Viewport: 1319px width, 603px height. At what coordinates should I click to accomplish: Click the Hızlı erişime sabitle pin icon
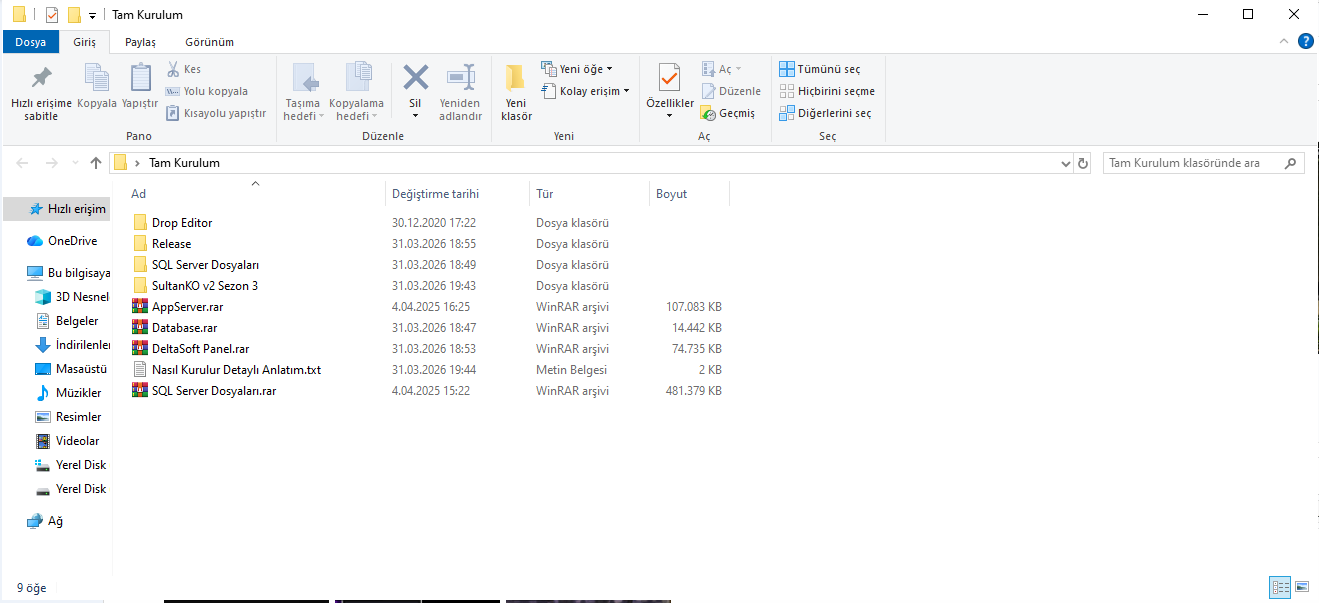(x=41, y=78)
